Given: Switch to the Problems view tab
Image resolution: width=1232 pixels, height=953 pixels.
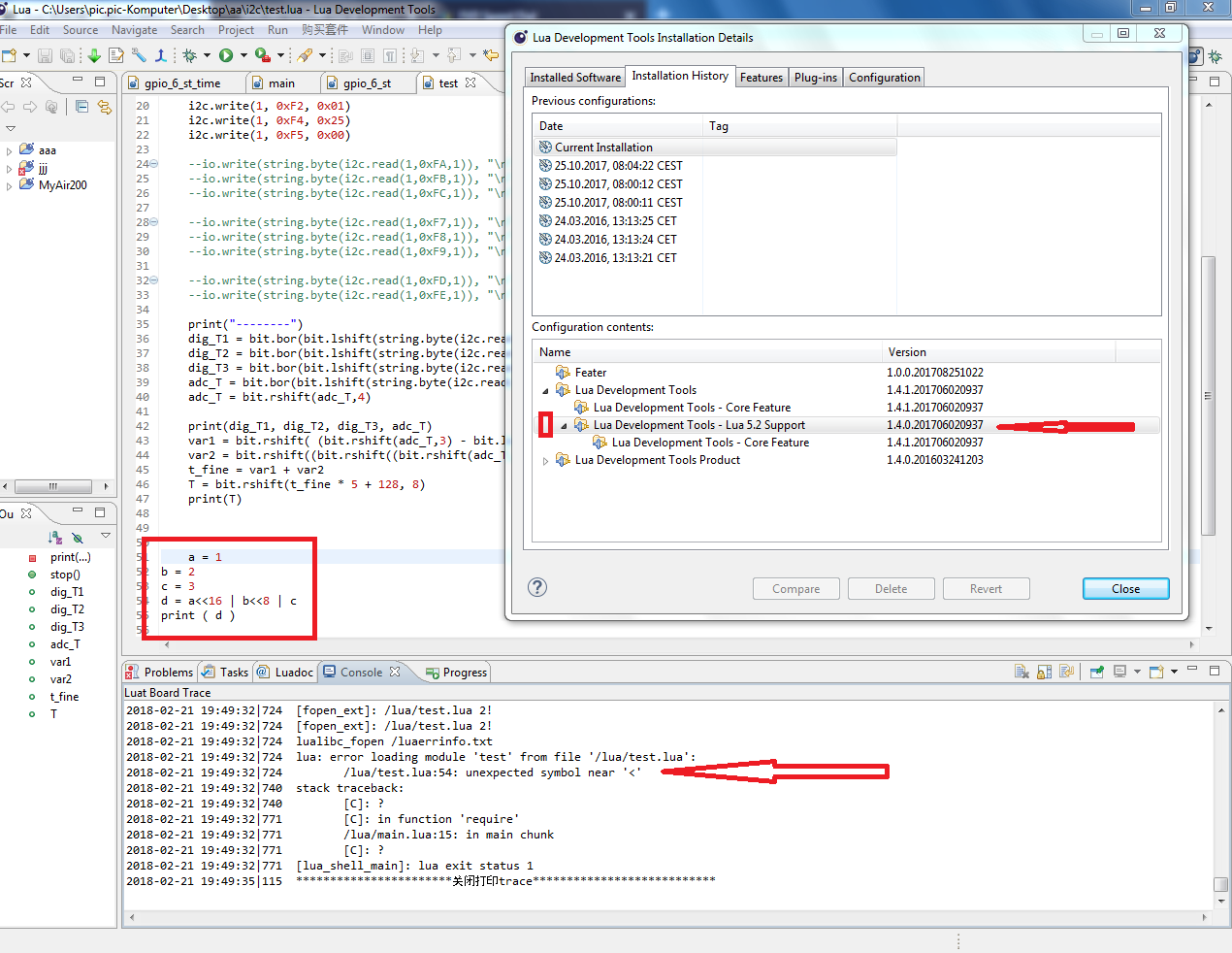Looking at the screenshot, I should coord(160,672).
